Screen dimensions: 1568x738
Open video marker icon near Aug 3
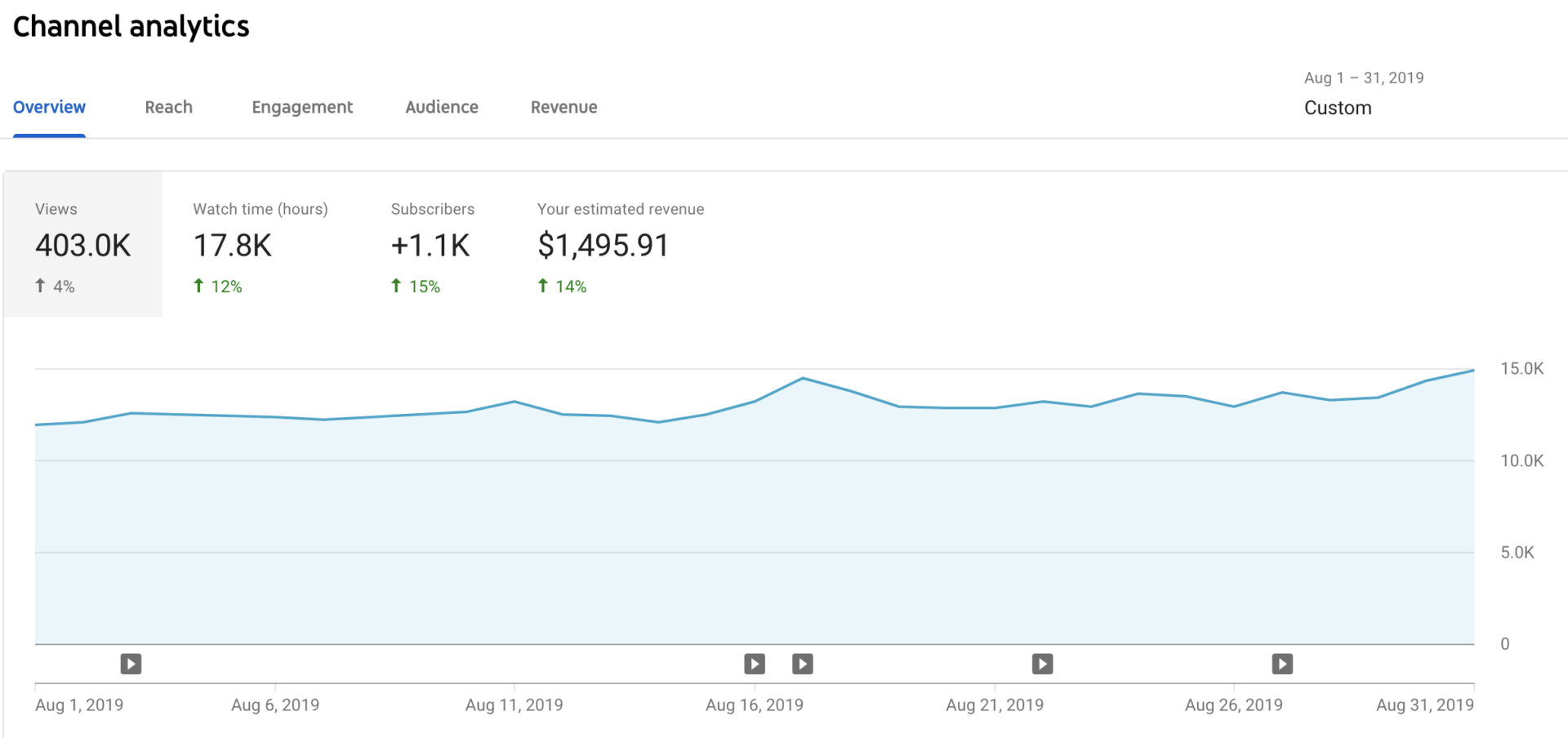pos(131,664)
